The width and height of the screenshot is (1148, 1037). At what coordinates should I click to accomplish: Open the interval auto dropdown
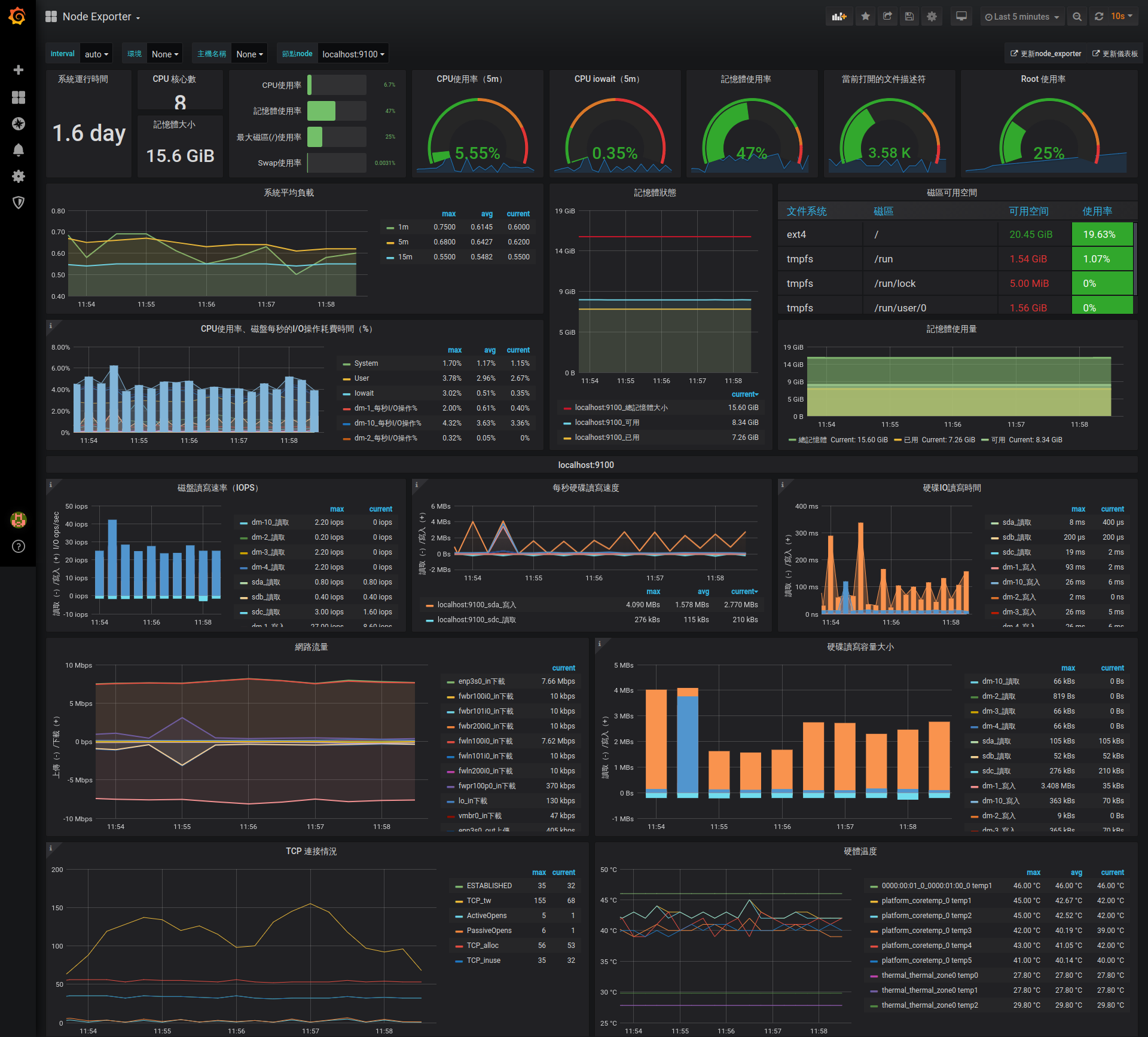pos(96,53)
